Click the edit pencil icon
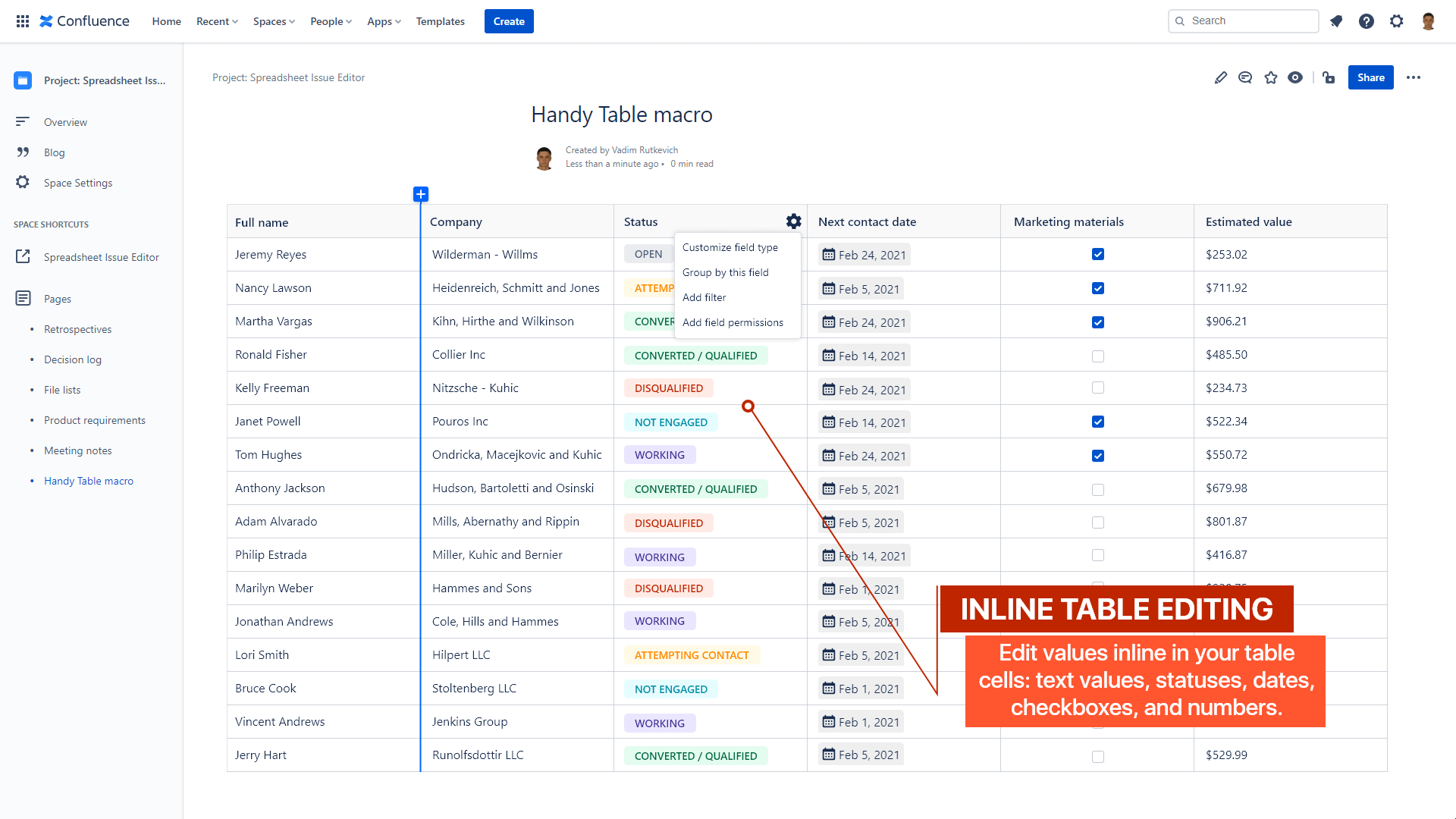This screenshot has width=1456, height=819. pos(1220,77)
